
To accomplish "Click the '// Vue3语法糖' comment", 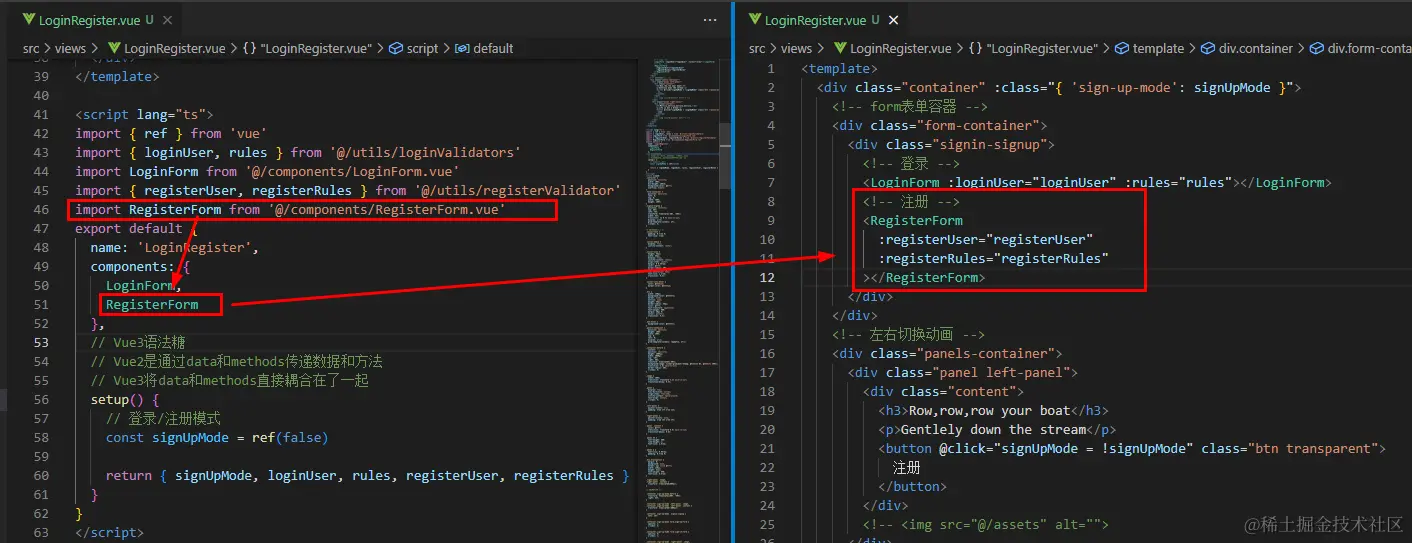I will pyautogui.click(x=138, y=343).
